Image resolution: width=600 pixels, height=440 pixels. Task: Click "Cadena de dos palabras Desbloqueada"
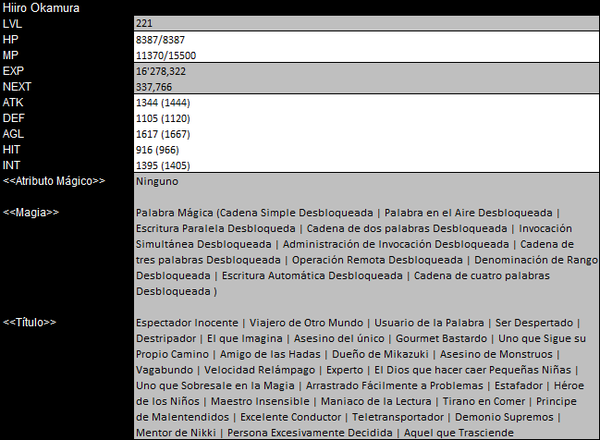point(407,228)
